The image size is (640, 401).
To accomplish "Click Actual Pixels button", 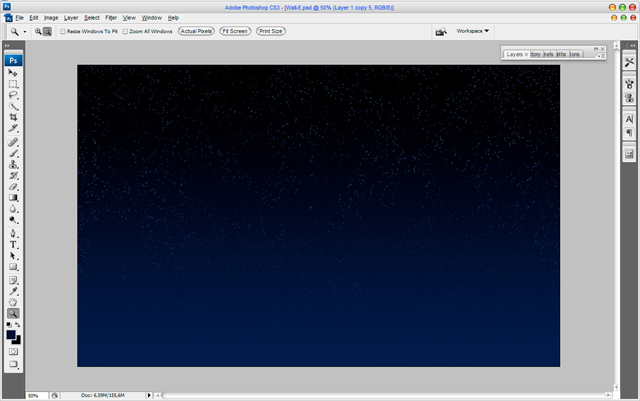I will [x=196, y=31].
